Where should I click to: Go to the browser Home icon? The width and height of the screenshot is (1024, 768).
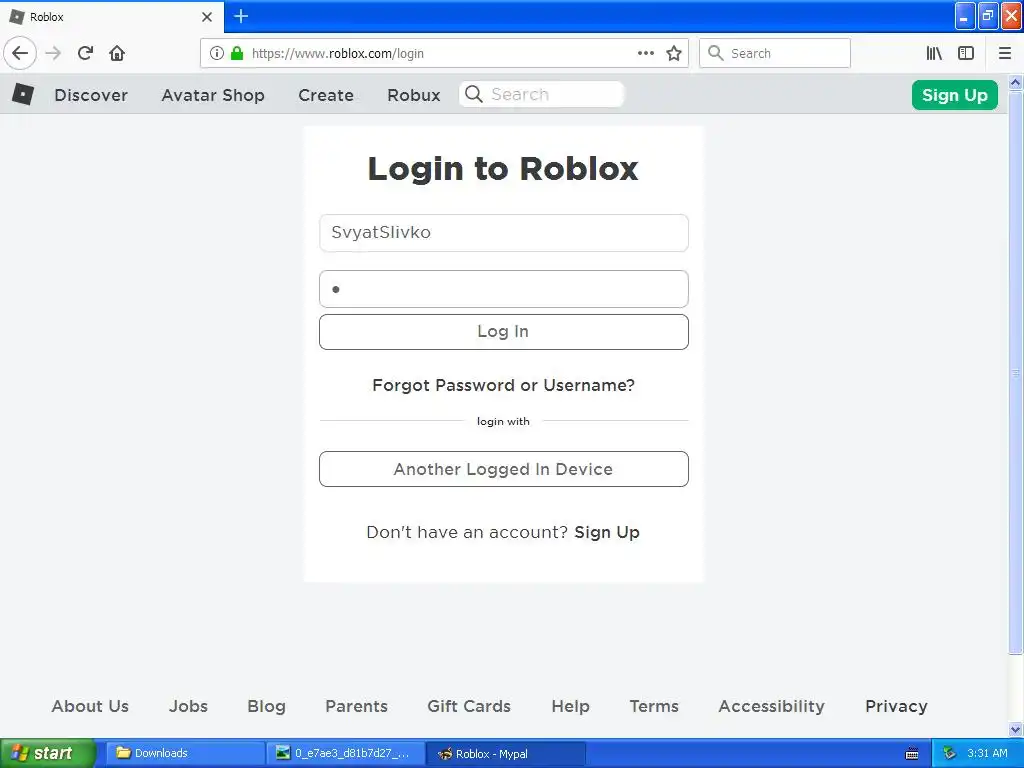point(117,53)
